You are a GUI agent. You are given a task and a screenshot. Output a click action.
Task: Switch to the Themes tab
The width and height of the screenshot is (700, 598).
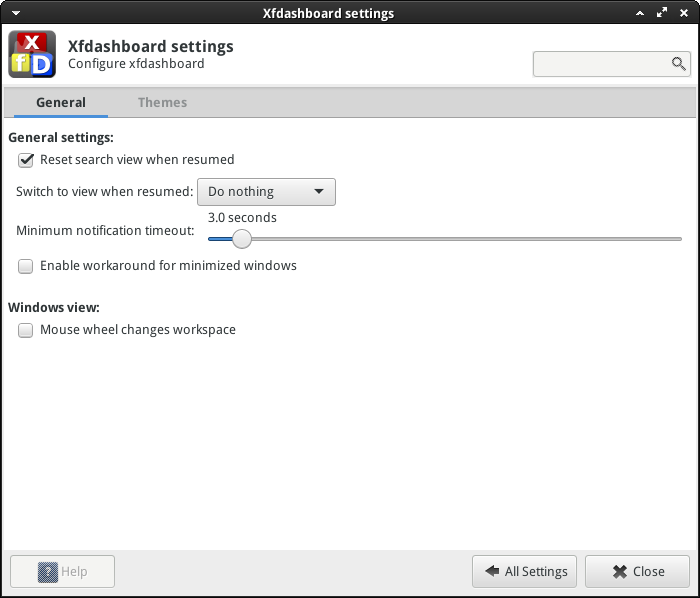[x=162, y=103]
